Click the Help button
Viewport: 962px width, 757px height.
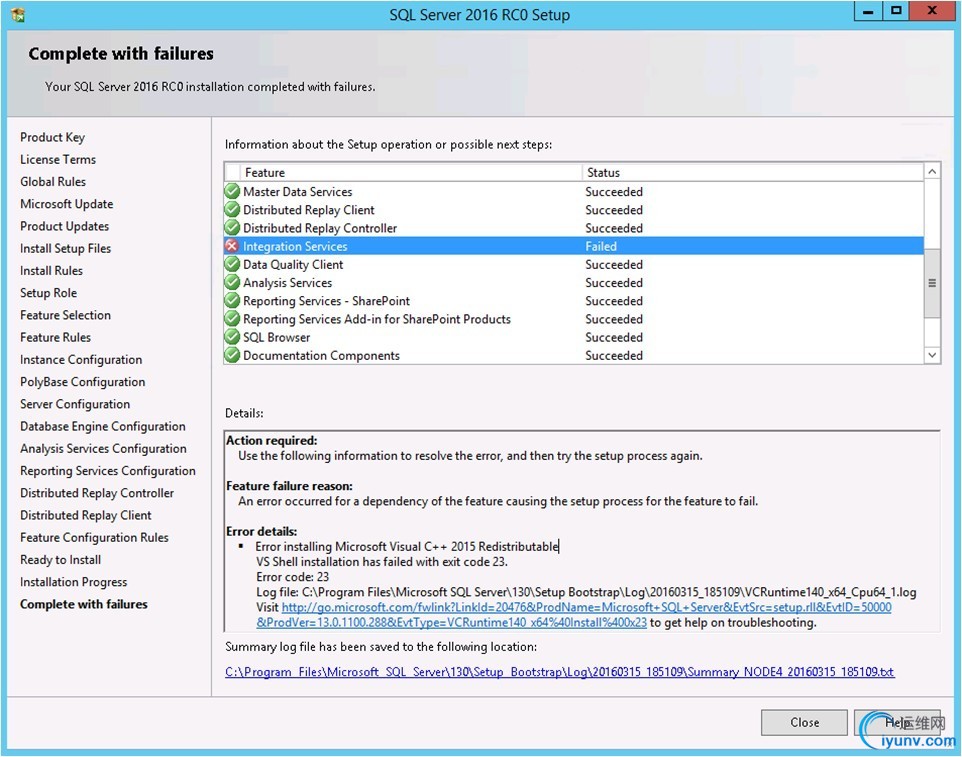pos(897,722)
